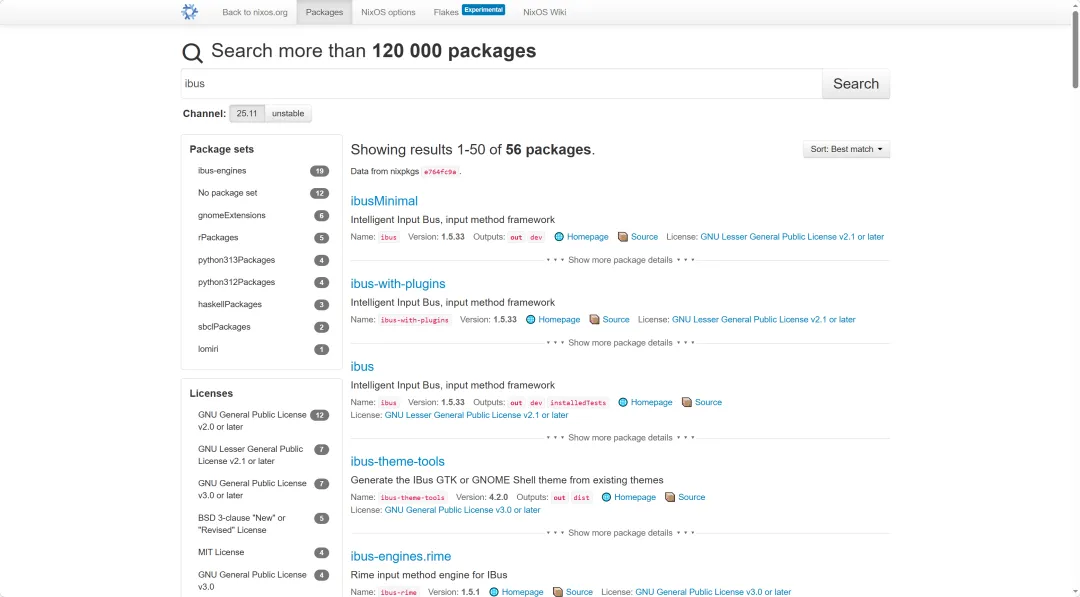Open the Sort: Best match dropdown
1080x597 pixels.
click(x=846, y=149)
